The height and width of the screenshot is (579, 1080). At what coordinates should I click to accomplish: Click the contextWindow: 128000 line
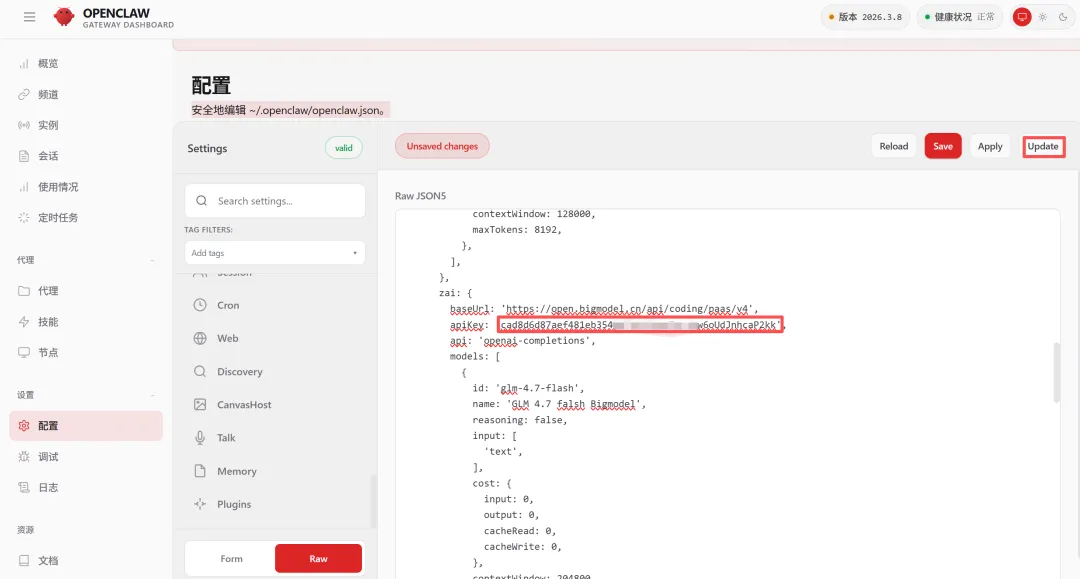533,214
